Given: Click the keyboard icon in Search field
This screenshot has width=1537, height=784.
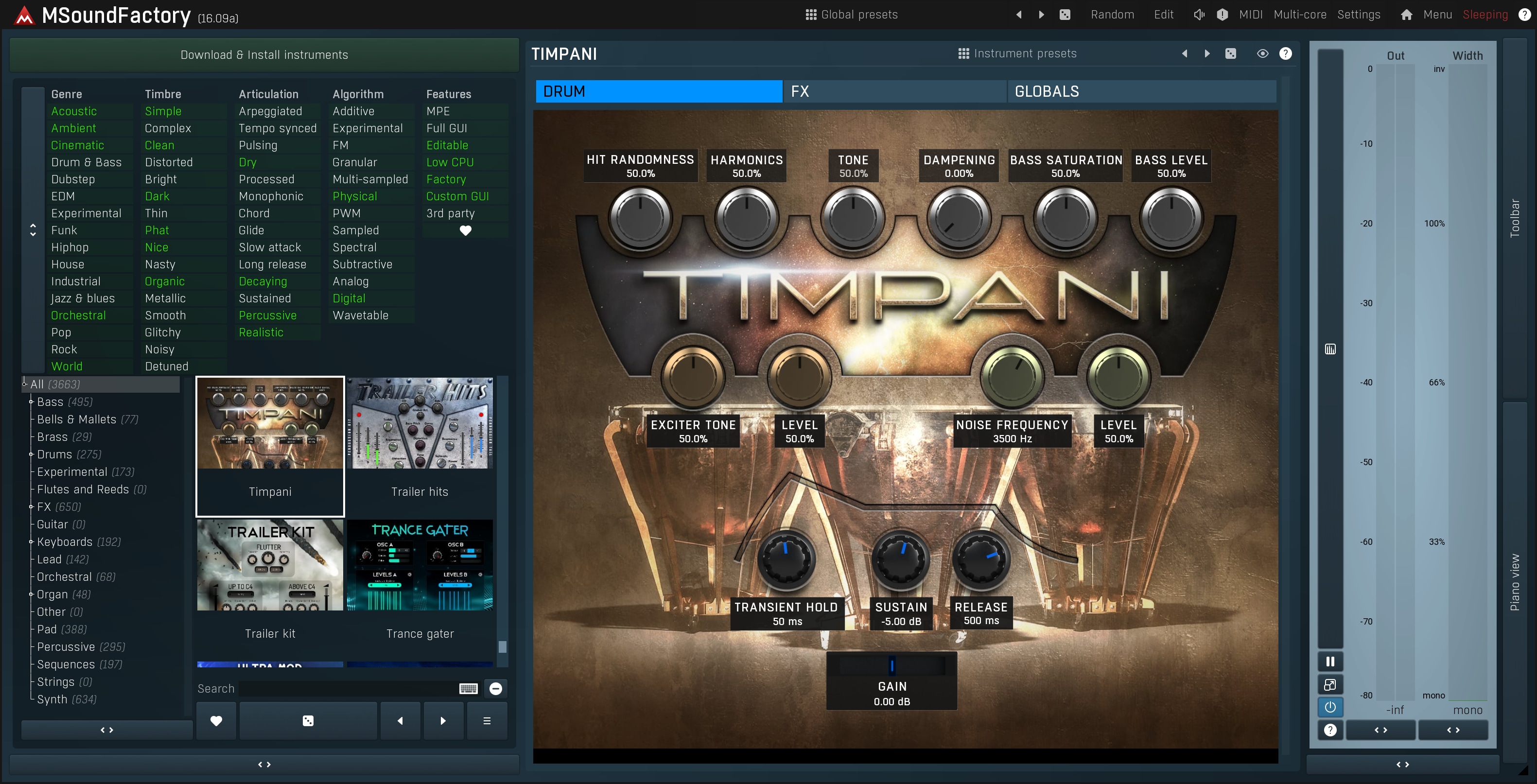Looking at the screenshot, I should (469, 689).
